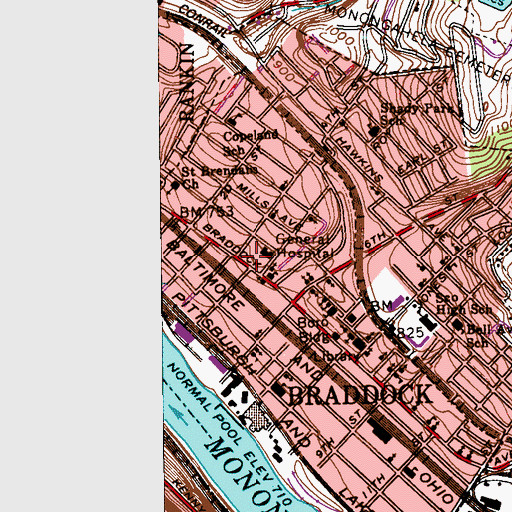Click the large BRADDOCK town label

[360, 395]
